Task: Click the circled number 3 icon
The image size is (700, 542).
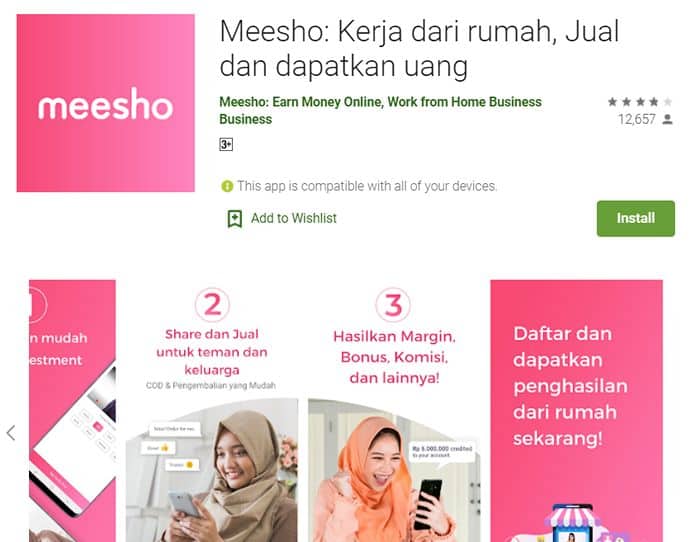Action: coord(393,305)
